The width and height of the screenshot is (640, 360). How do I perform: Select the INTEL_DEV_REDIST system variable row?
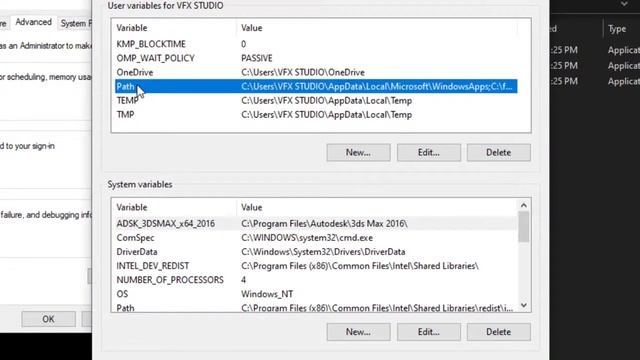316,266
